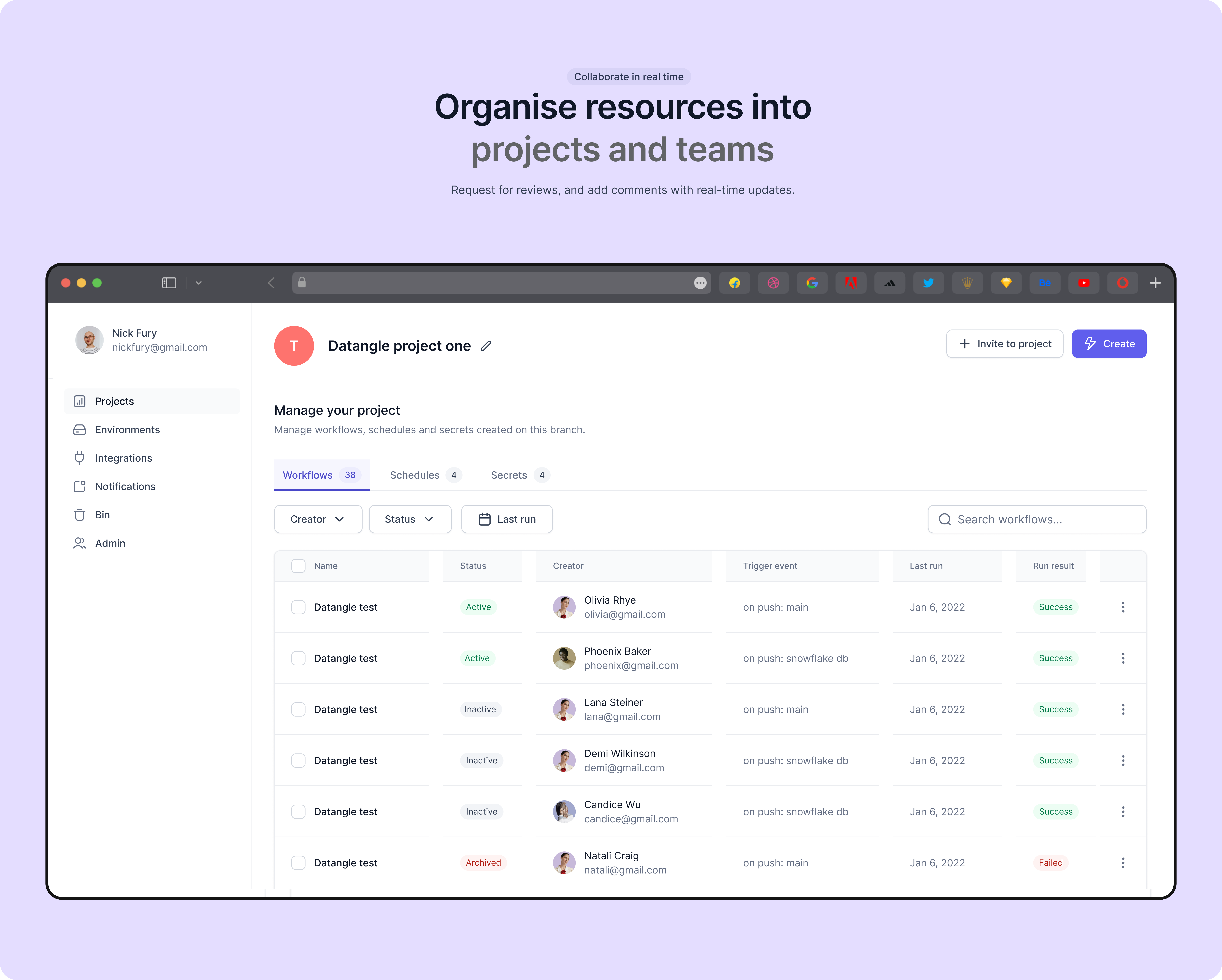The width and height of the screenshot is (1222, 980).
Task: Toggle the browser sidebar panel icon
Action: point(169,283)
